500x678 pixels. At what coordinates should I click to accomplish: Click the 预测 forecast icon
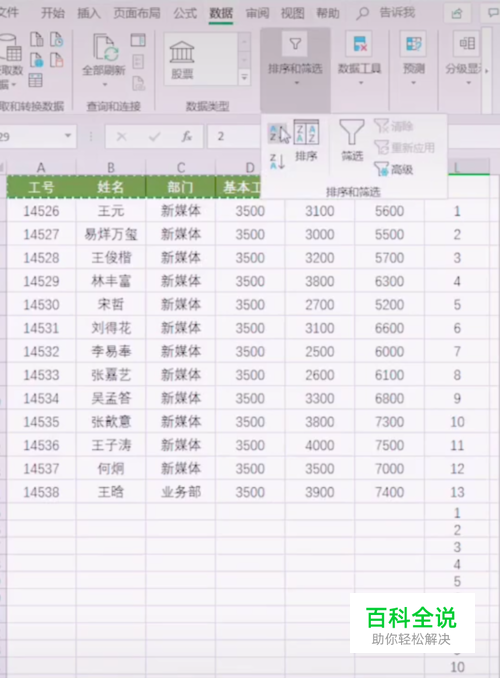413,44
